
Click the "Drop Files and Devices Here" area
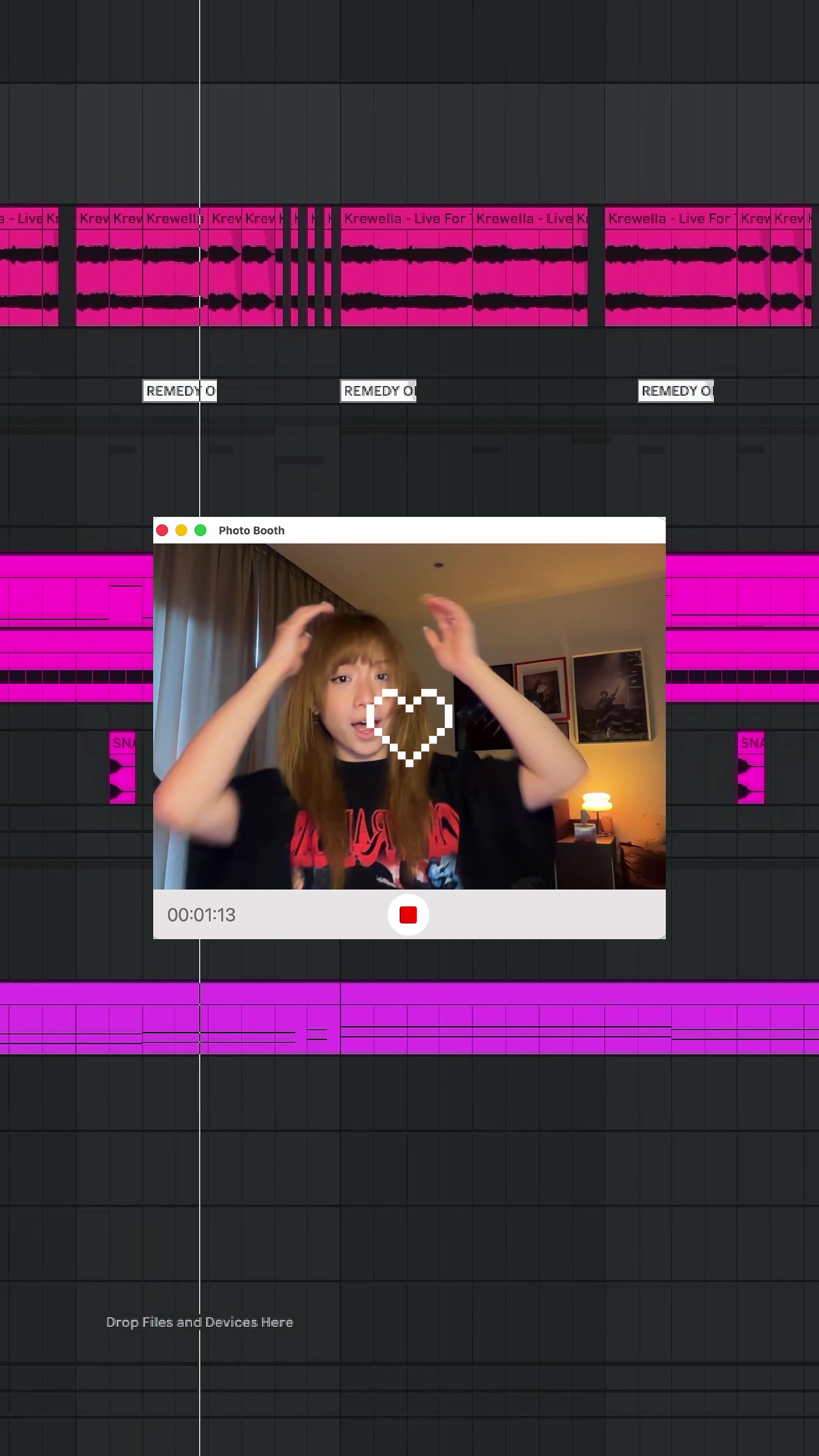[x=199, y=1322]
